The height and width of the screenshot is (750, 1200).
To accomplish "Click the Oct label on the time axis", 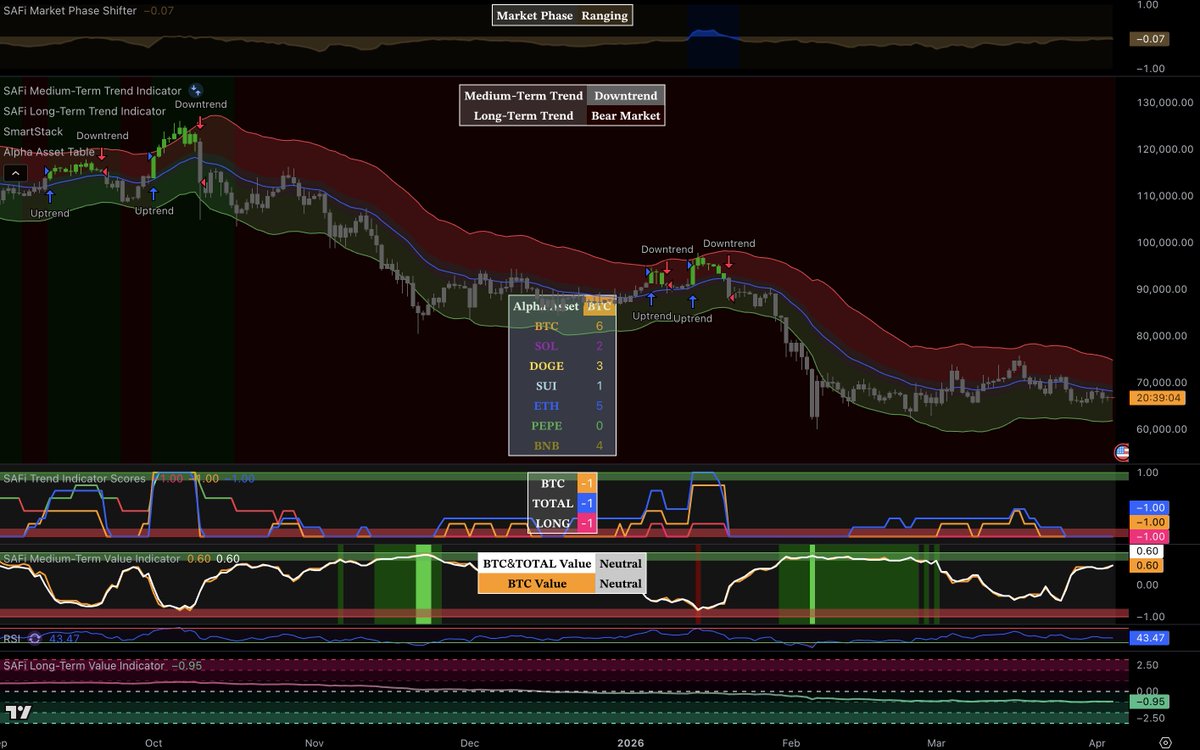I will [x=153, y=743].
